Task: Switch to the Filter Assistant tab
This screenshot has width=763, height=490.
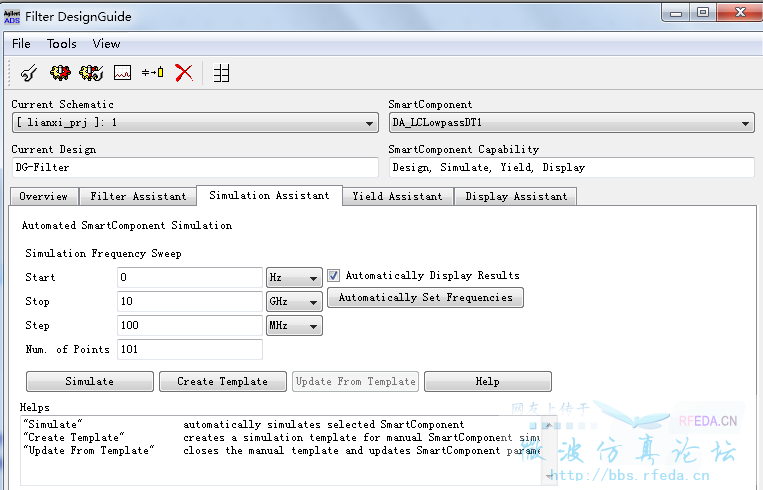Action: [x=138, y=197]
